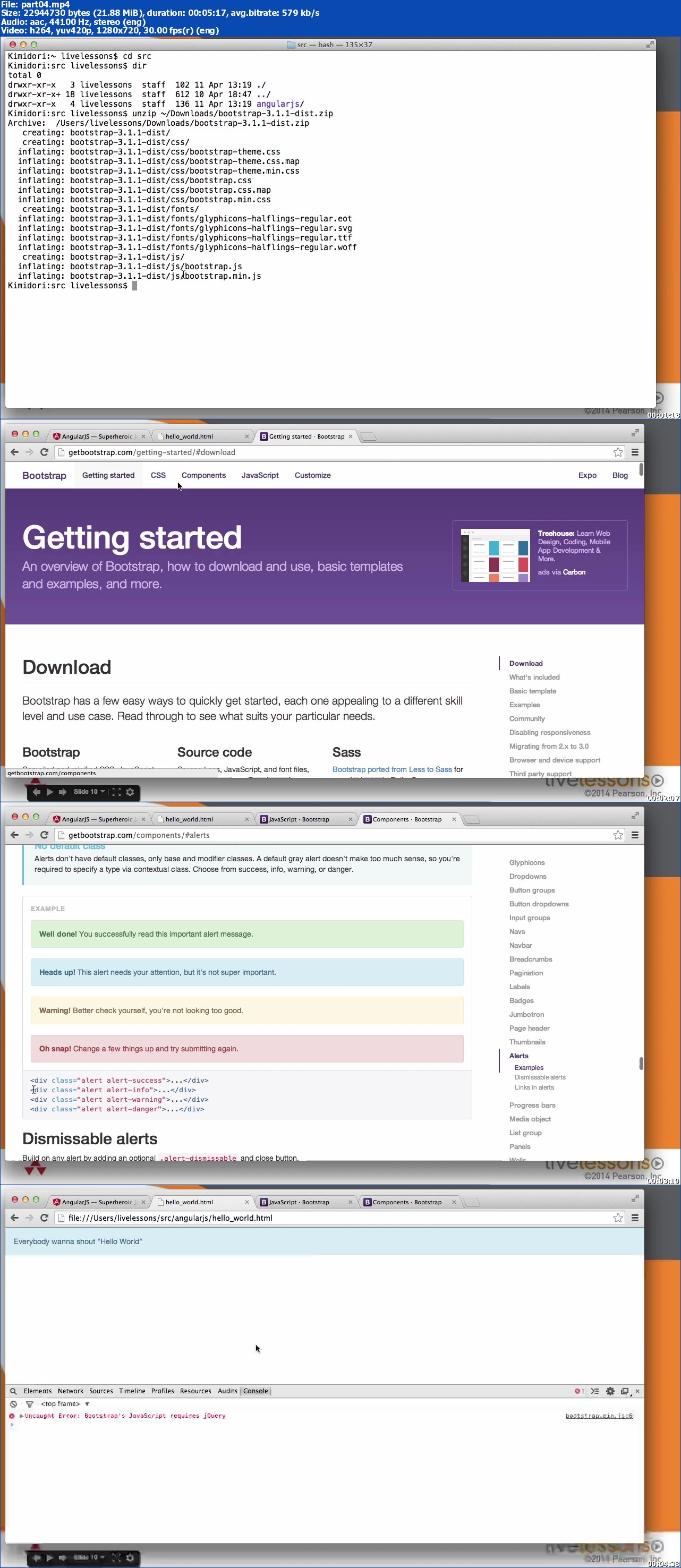
Task: Open the DevTools Sources tab
Action: pos(101,1391)
